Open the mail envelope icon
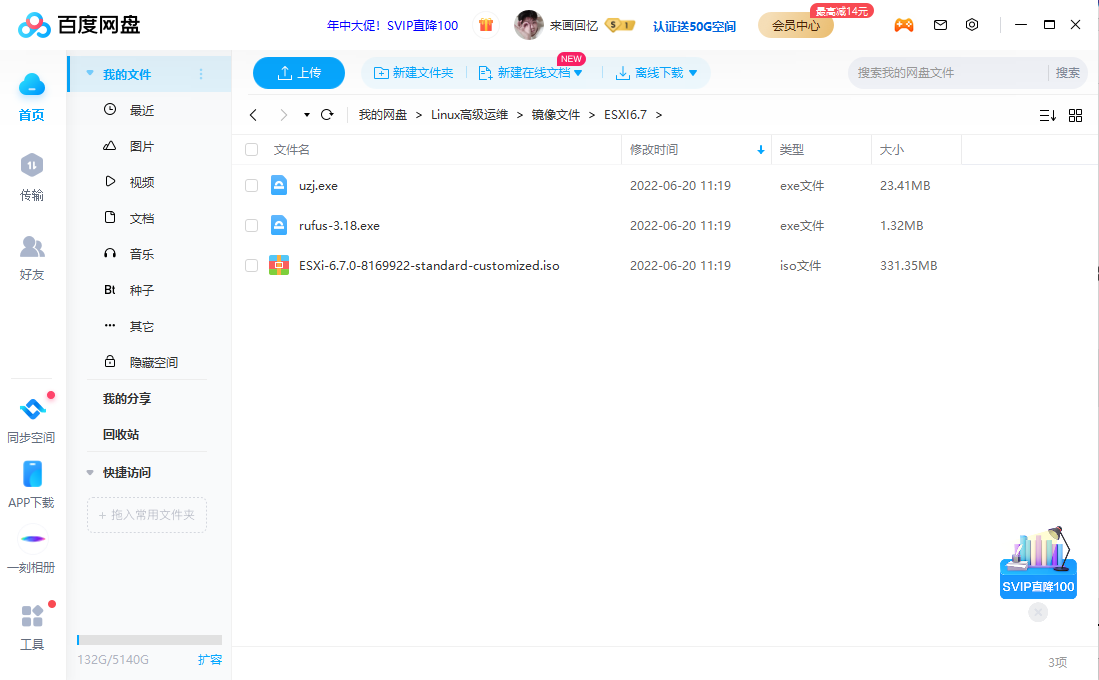Viewport: 1099px width, 680px height. tap(941, 25)
